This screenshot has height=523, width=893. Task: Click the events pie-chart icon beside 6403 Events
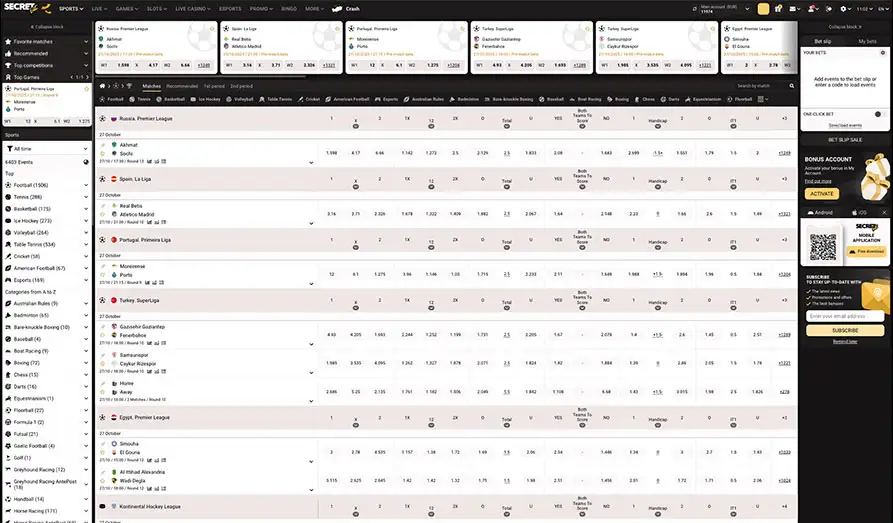[86, 162]
